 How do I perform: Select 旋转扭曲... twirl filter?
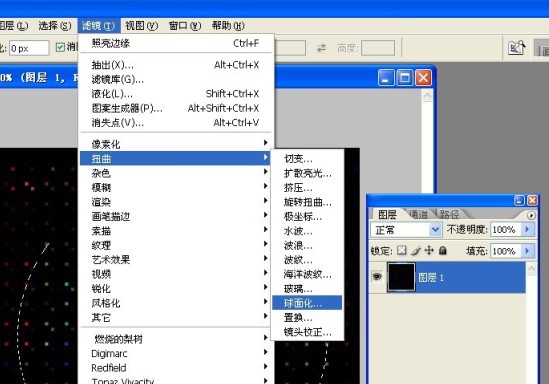(x=307, y=202)
